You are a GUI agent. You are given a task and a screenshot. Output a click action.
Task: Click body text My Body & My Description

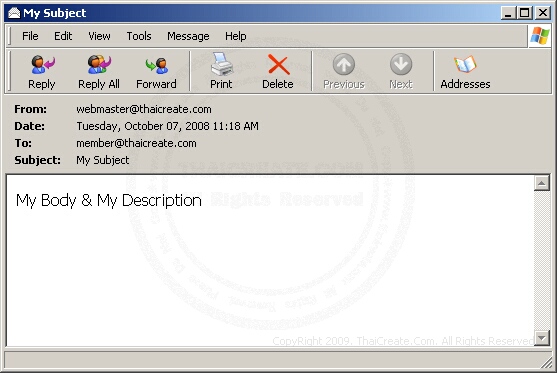[x=109, y=200]
